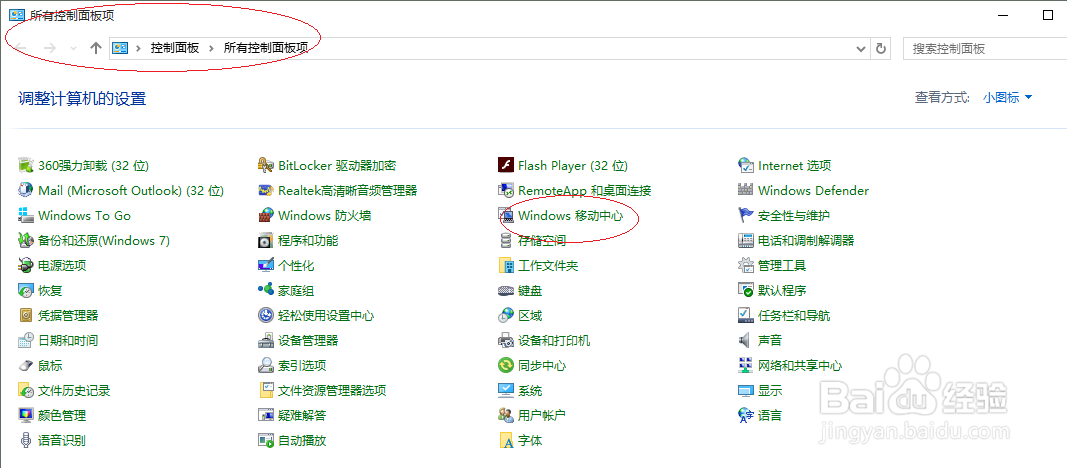Open 管理工具 link

coord(782,265)
